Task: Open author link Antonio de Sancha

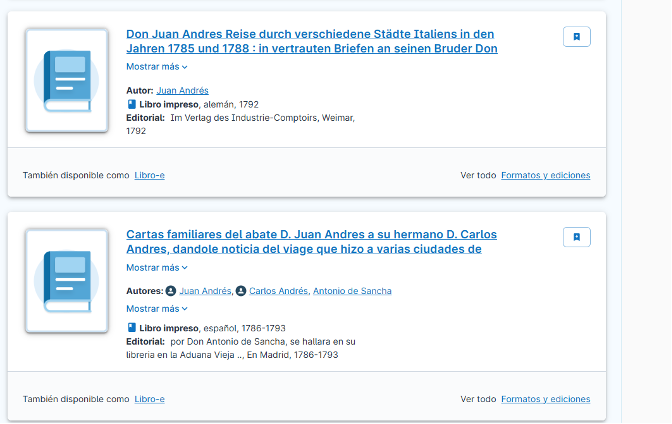Action: [x=352, y=291]
